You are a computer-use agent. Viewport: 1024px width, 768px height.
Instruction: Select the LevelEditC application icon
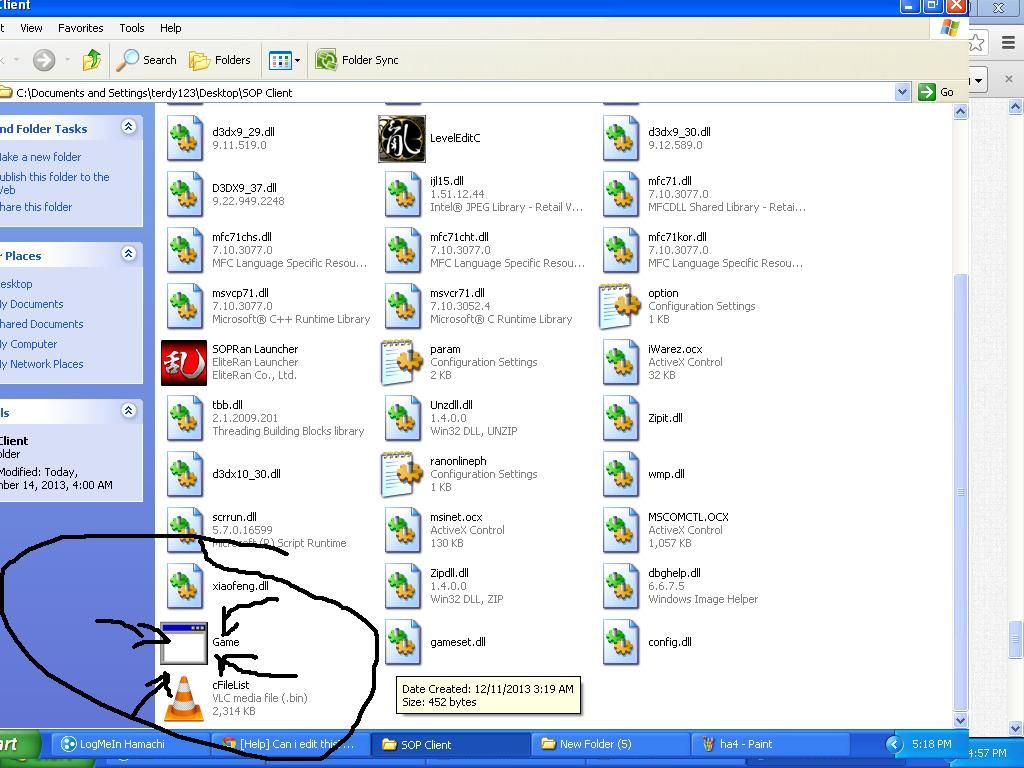[x=402, y=139]
